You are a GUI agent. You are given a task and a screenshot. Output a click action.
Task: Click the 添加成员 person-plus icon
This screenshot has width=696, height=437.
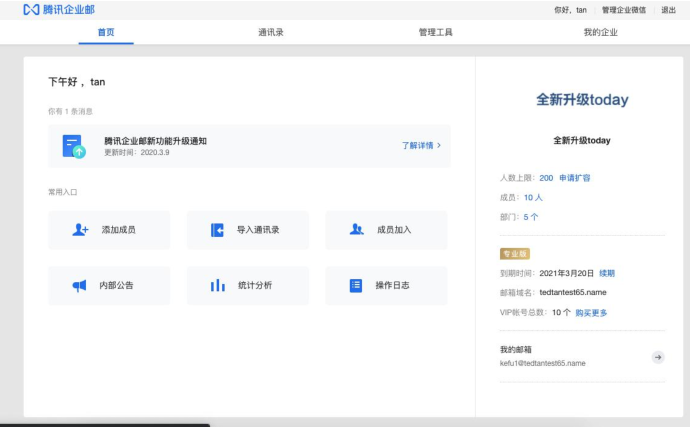tap(80, 230)
